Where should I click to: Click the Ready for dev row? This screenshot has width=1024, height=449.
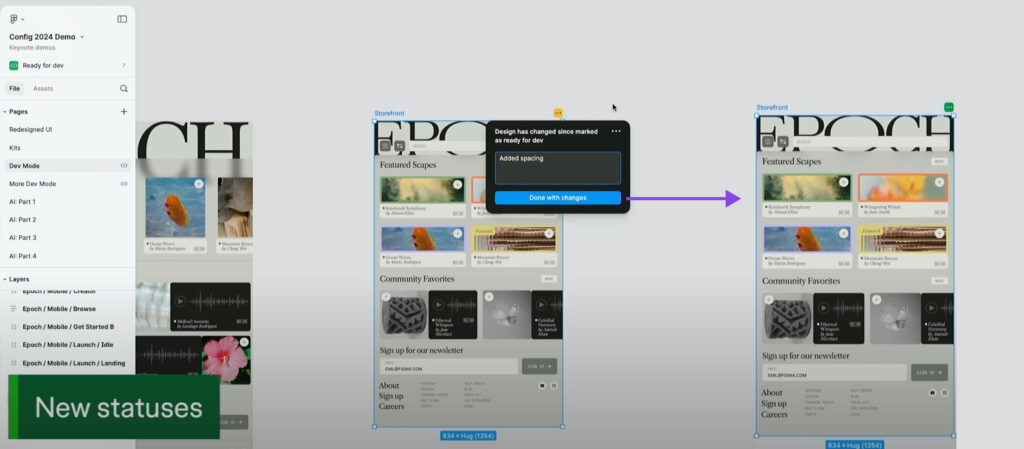[x=67, y=65]
